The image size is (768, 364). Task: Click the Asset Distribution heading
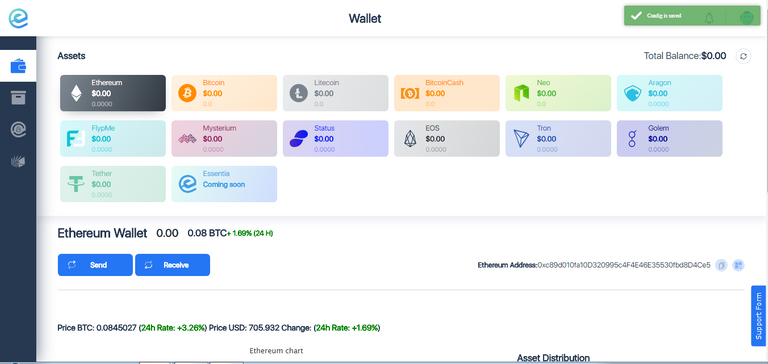point(553,358)
